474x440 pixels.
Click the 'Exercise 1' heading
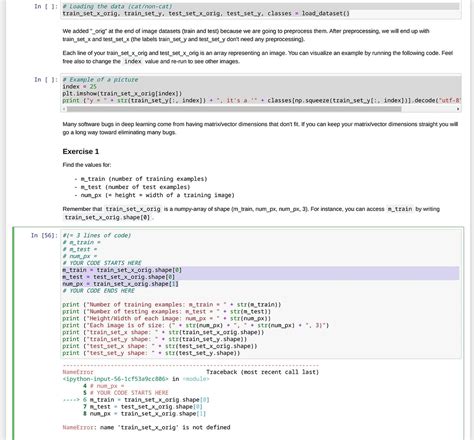click(81, 151)
